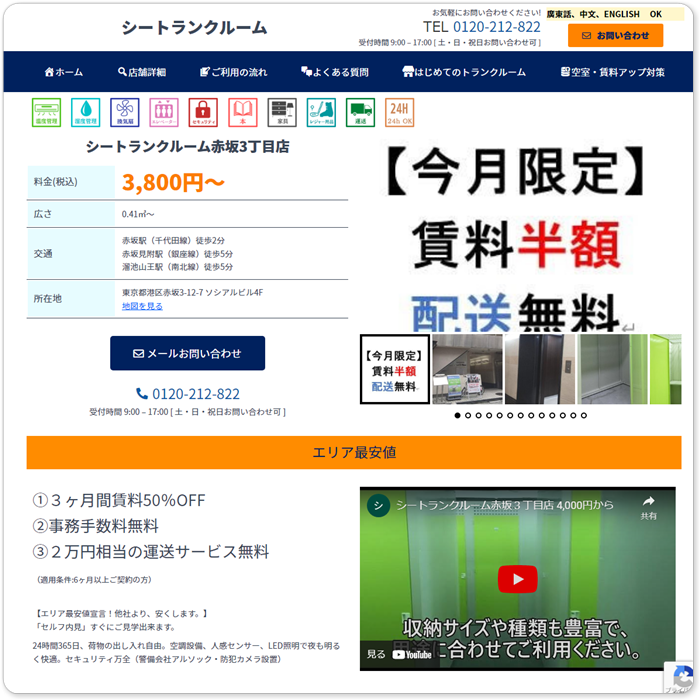Click the phone handset icon beside 0120-212-822
This screenshot has height=700, width=700.
tap(142, 394)
